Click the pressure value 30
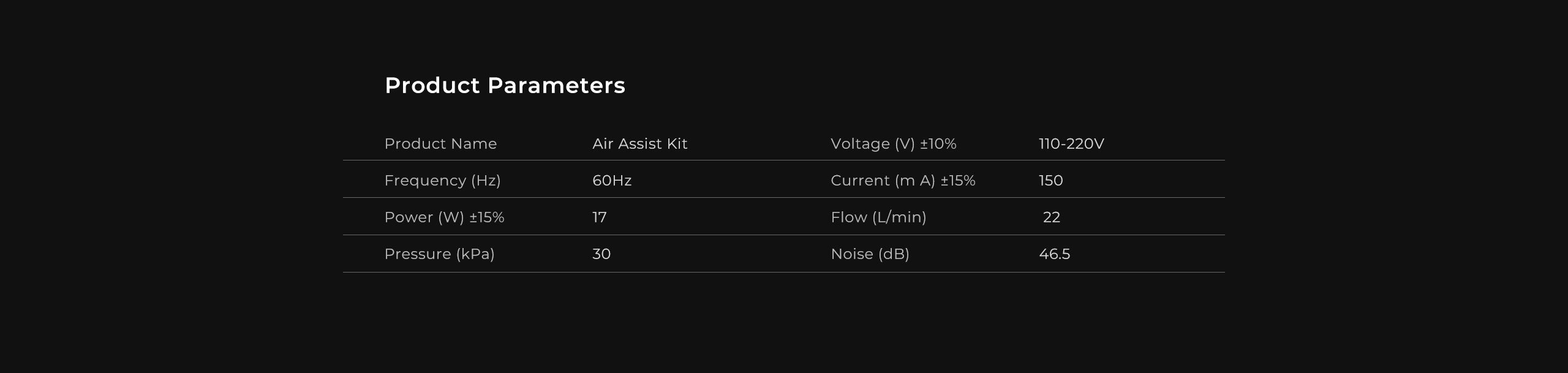 (601, 254)
